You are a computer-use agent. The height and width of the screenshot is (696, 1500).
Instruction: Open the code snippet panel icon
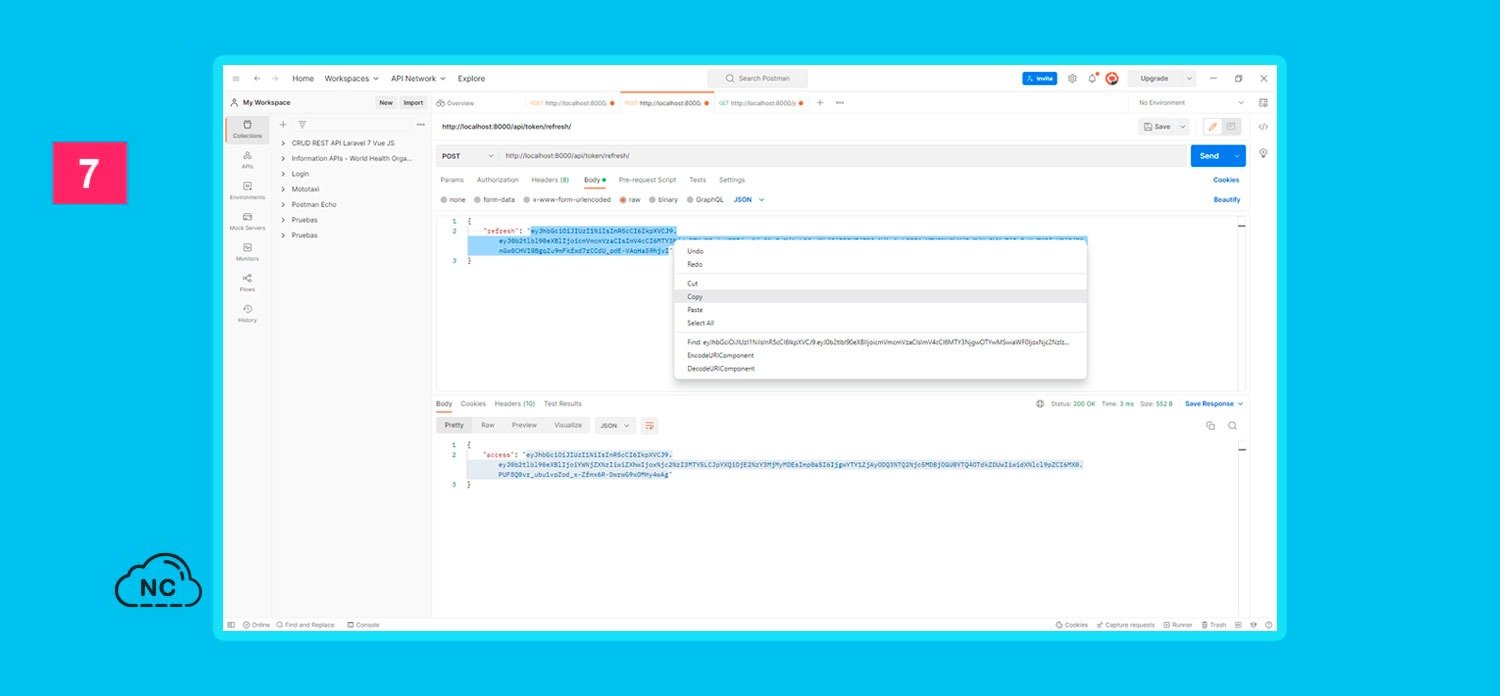point(1263,127)
